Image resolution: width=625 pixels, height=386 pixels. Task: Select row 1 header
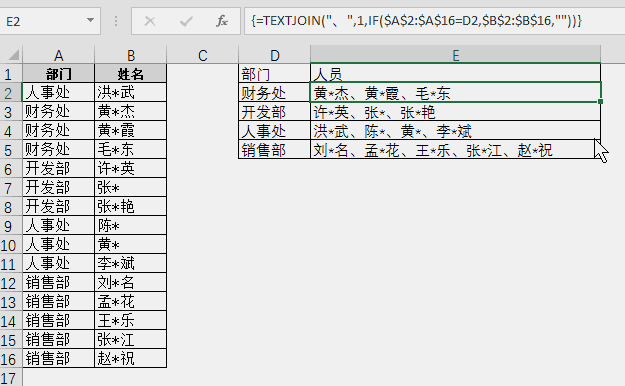(x=11, y=74)
